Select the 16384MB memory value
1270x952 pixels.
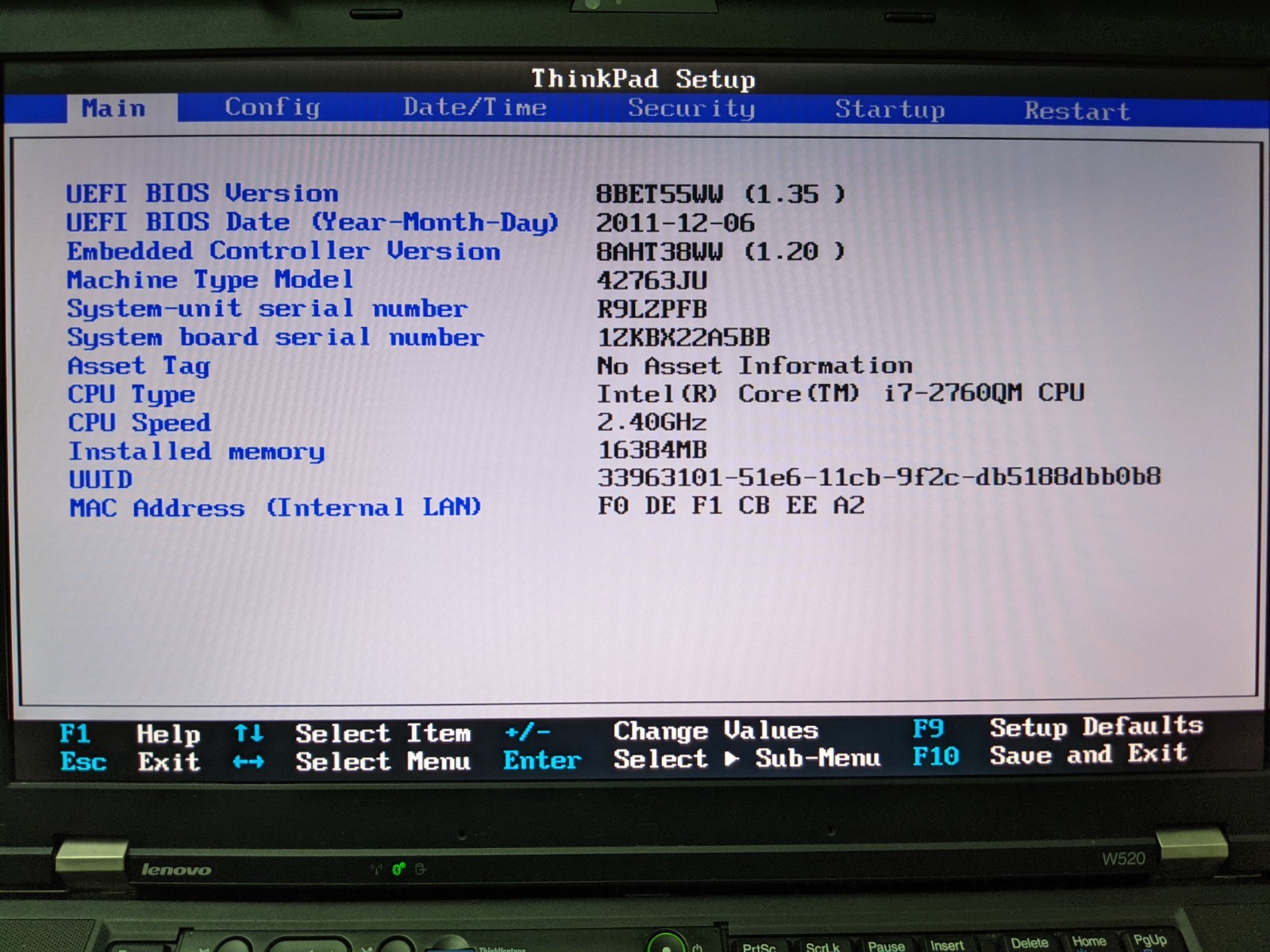pyautogui.click(x=652, y=450)
